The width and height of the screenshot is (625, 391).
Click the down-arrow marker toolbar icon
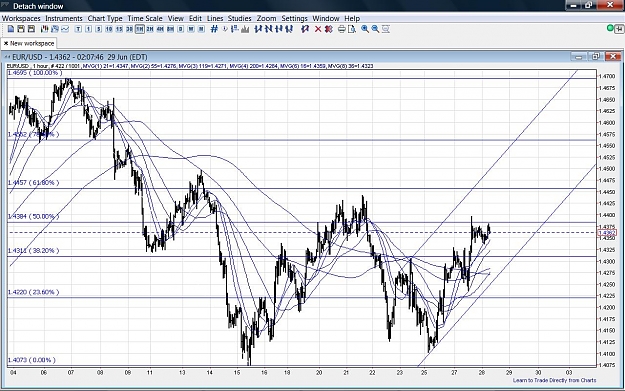point(225,29)
